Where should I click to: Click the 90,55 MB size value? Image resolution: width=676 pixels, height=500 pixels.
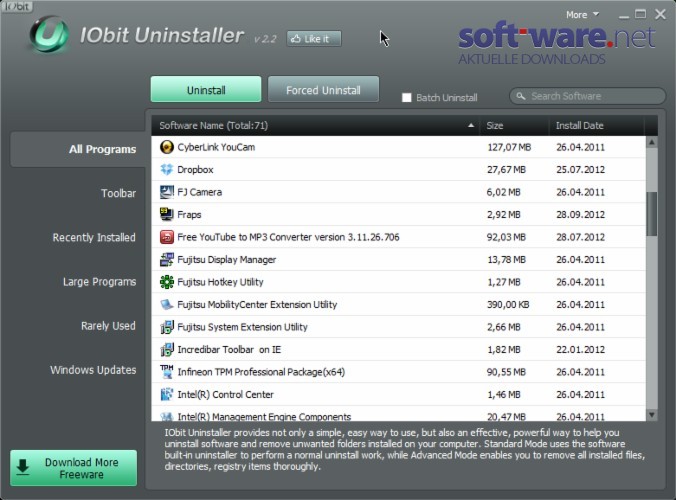(x=506, y=372)
